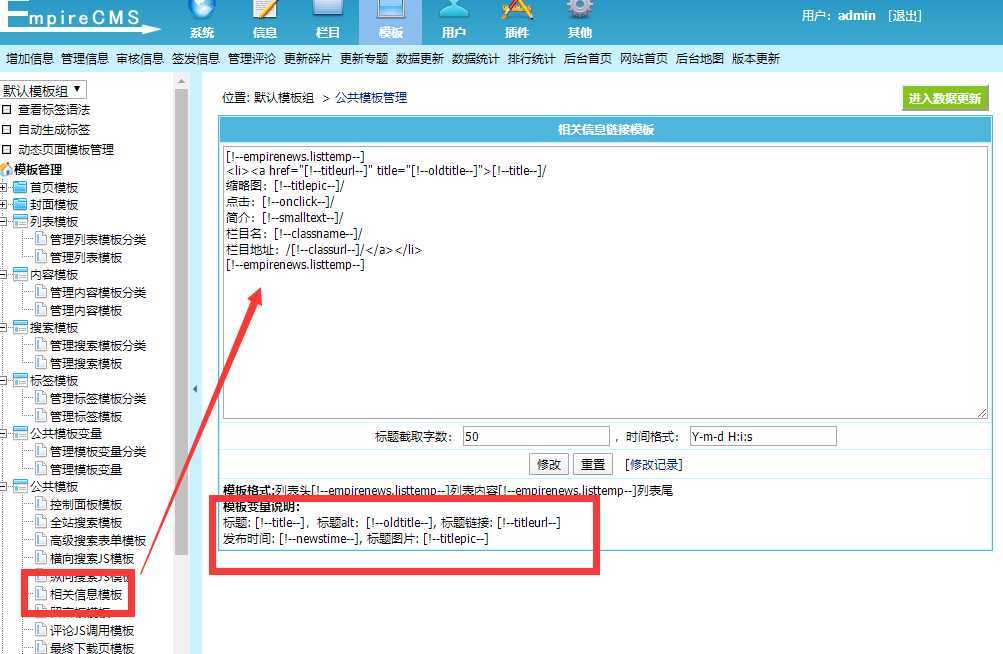Click the sidebar vertical scrollbar thumb
Viewport: 1003px width, 654px height.
[x=181, y=320]
